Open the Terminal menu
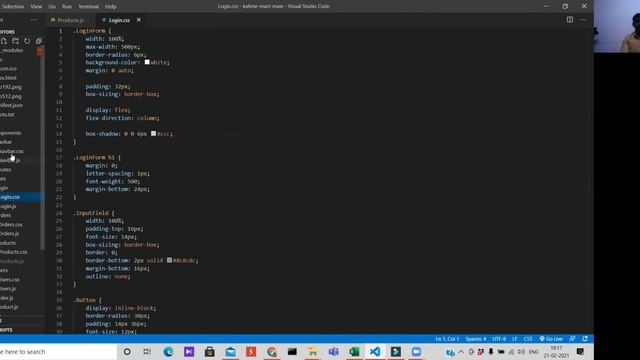This screenshot has width=640, height=360. pyautogui.click(x=89, y=7)
